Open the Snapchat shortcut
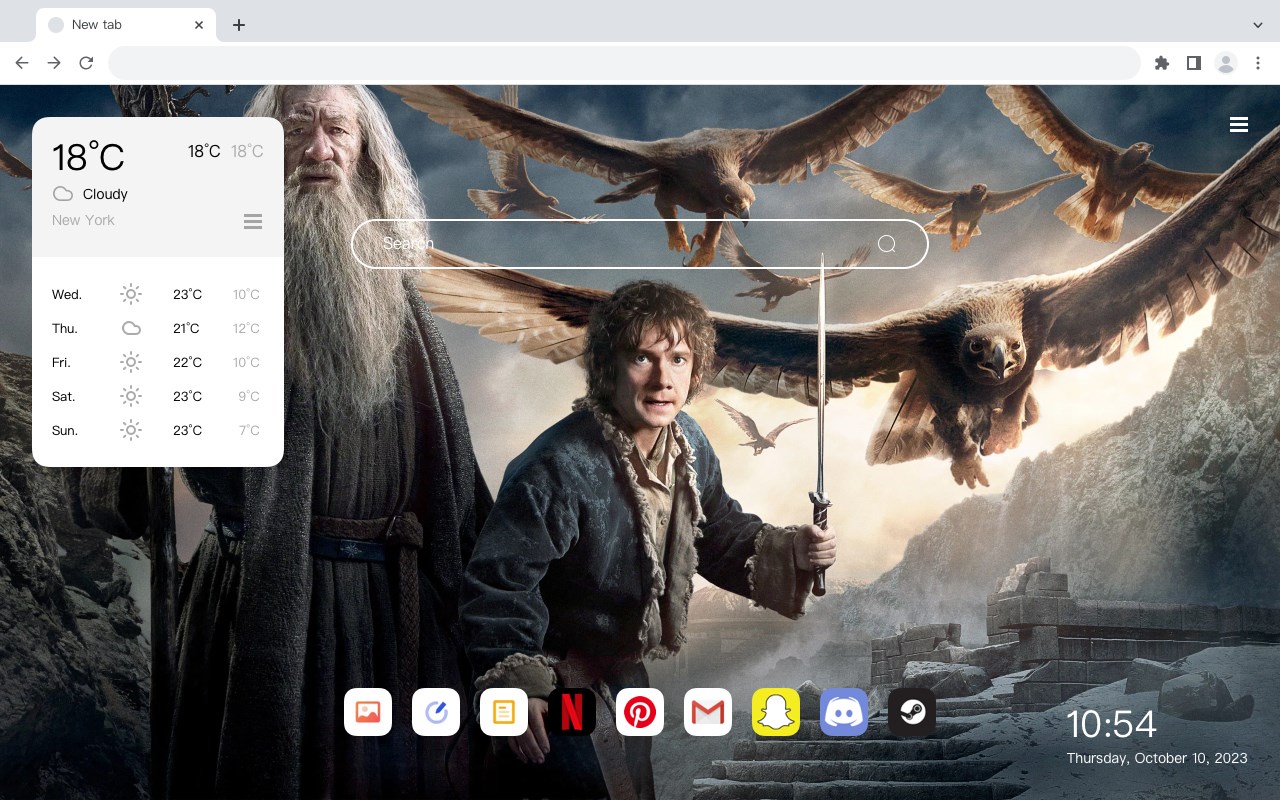The height and width of the screenshot is (800, 1280). (x=776, y=712)
